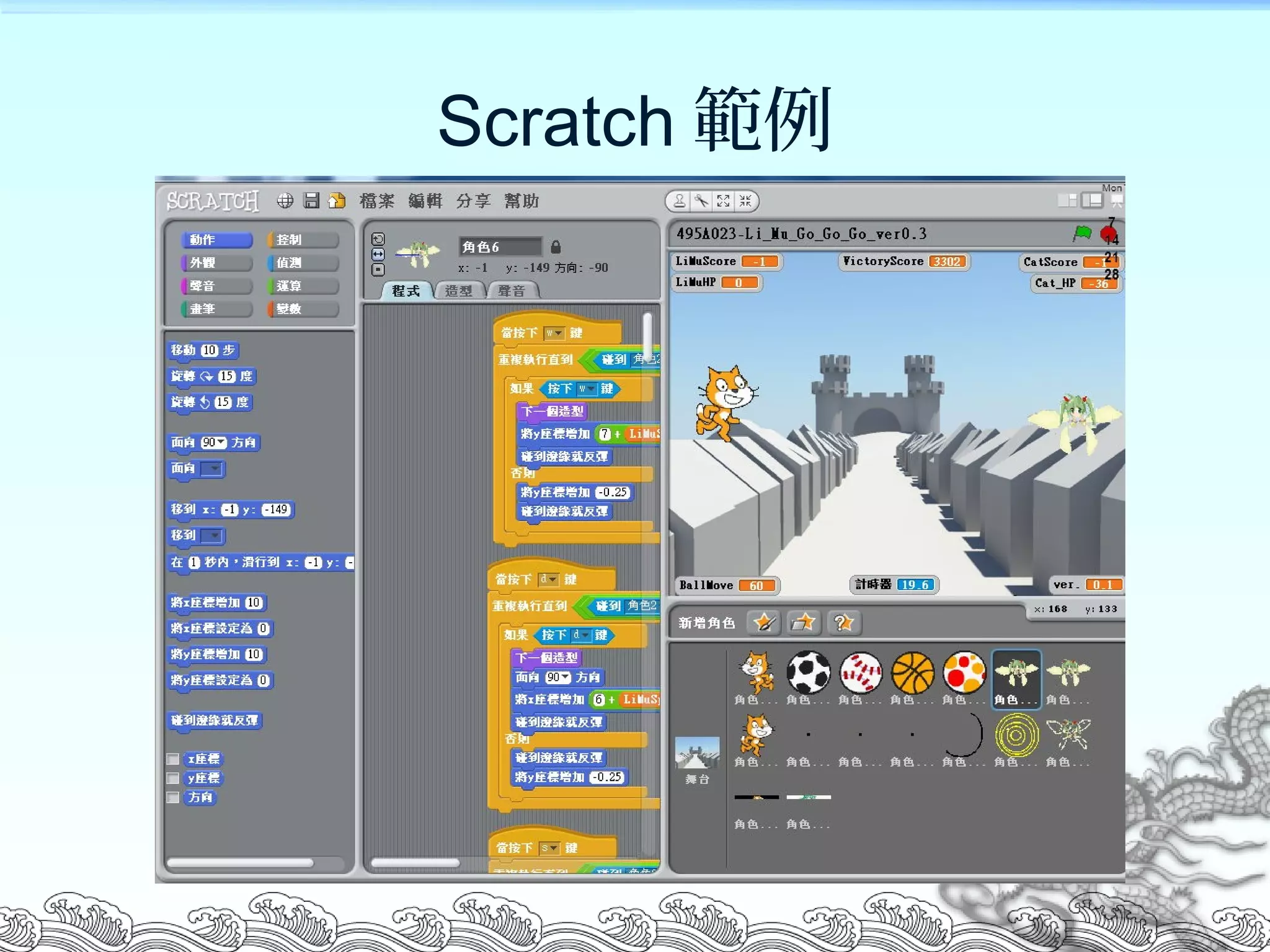
Task: Open direction dropdown in 面向 90 方向 palette block
Action: [x=221, y=443]
